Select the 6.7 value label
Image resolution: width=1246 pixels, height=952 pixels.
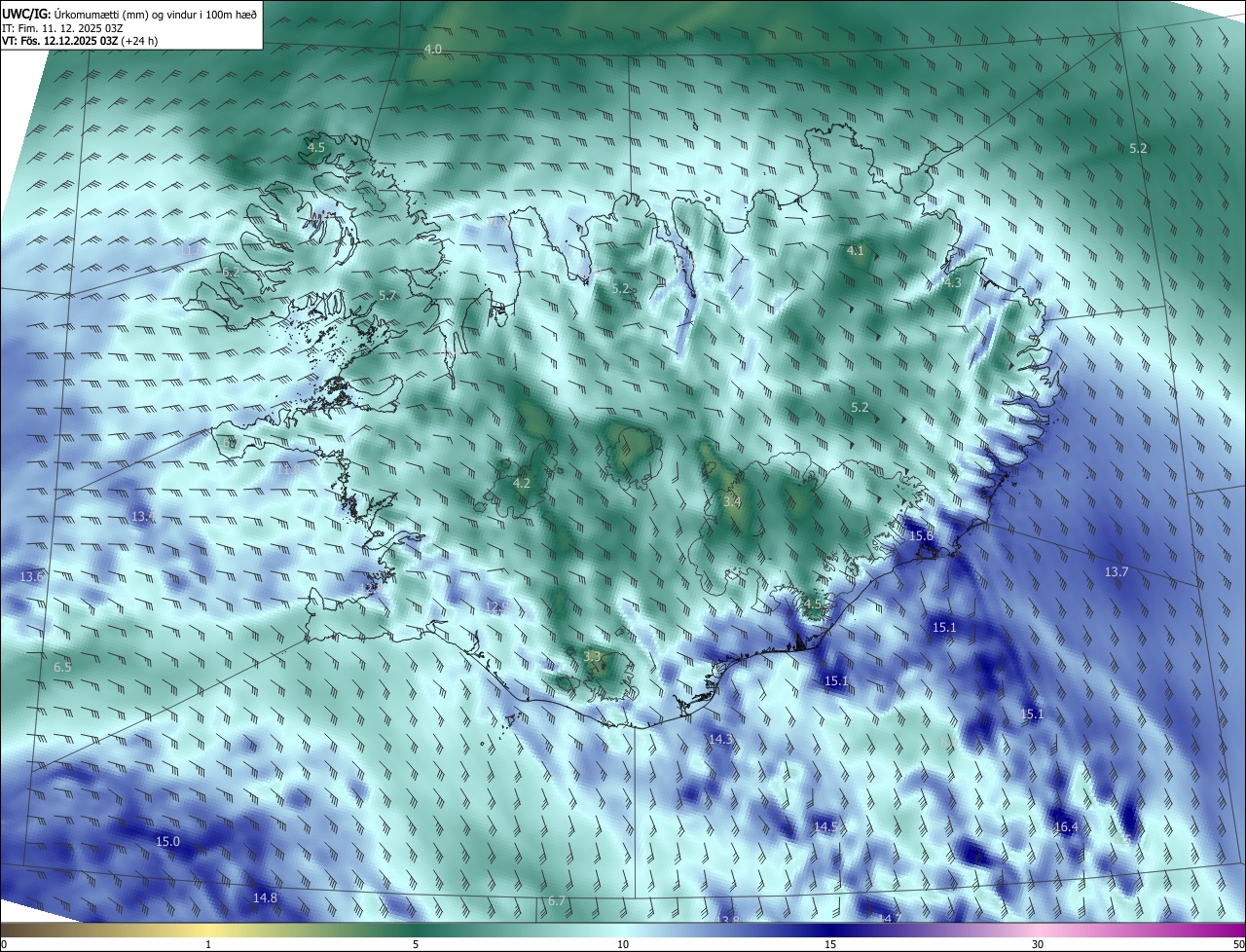click(556, 901)
